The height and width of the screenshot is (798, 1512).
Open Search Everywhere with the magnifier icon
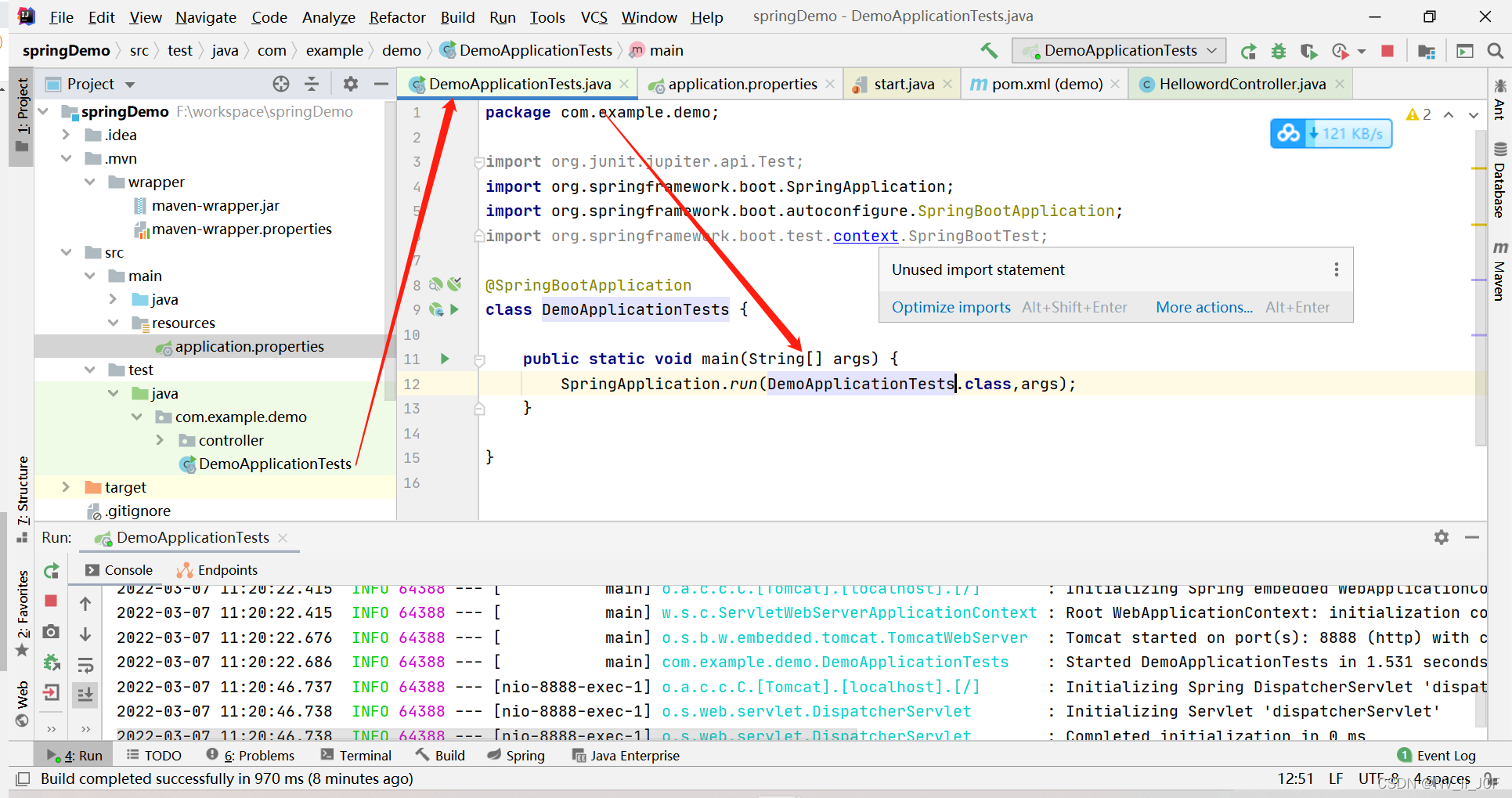[x=1496, y=50]
